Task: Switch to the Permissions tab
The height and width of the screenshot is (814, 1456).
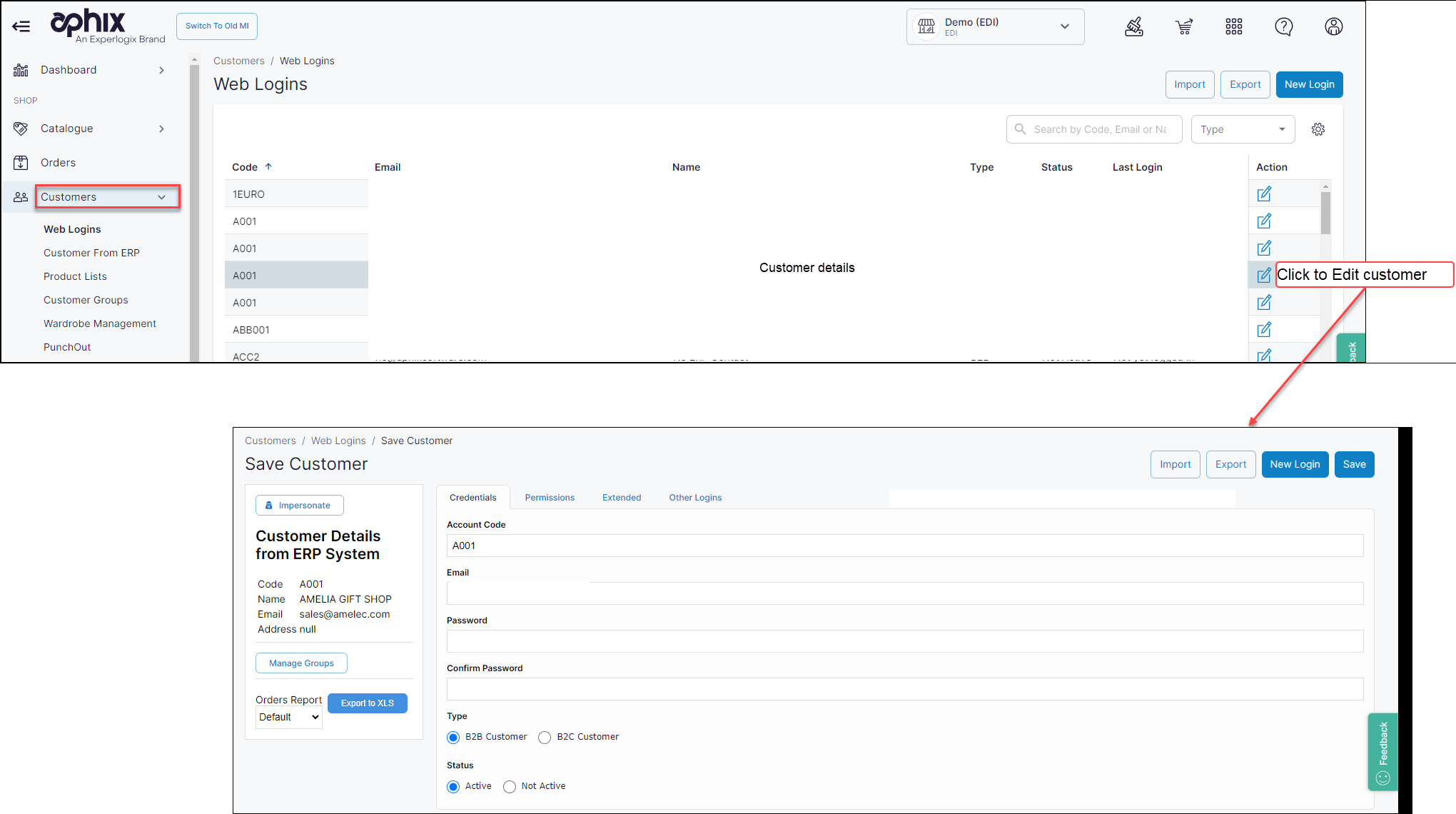Action: 550,498
